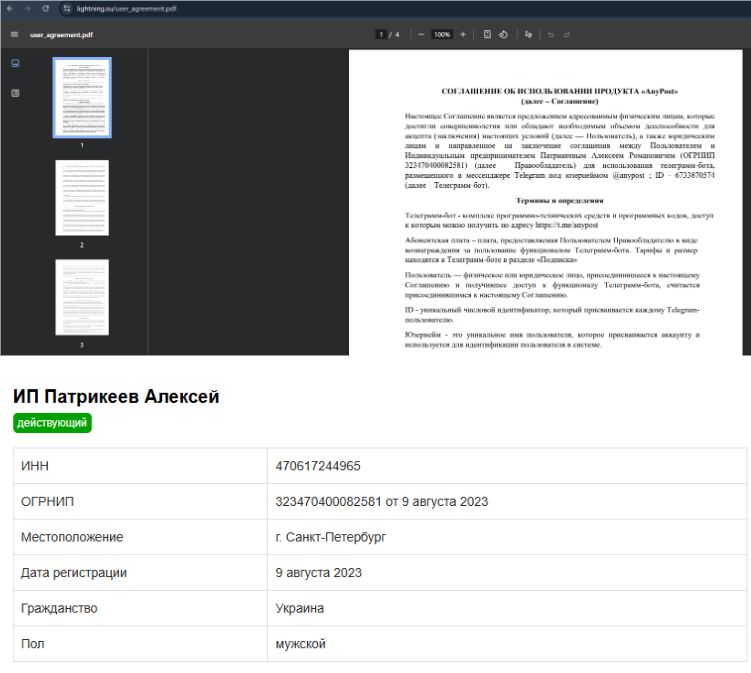
Task: Click the green 'действующий' status badge
Action: (x=52, y=423)
